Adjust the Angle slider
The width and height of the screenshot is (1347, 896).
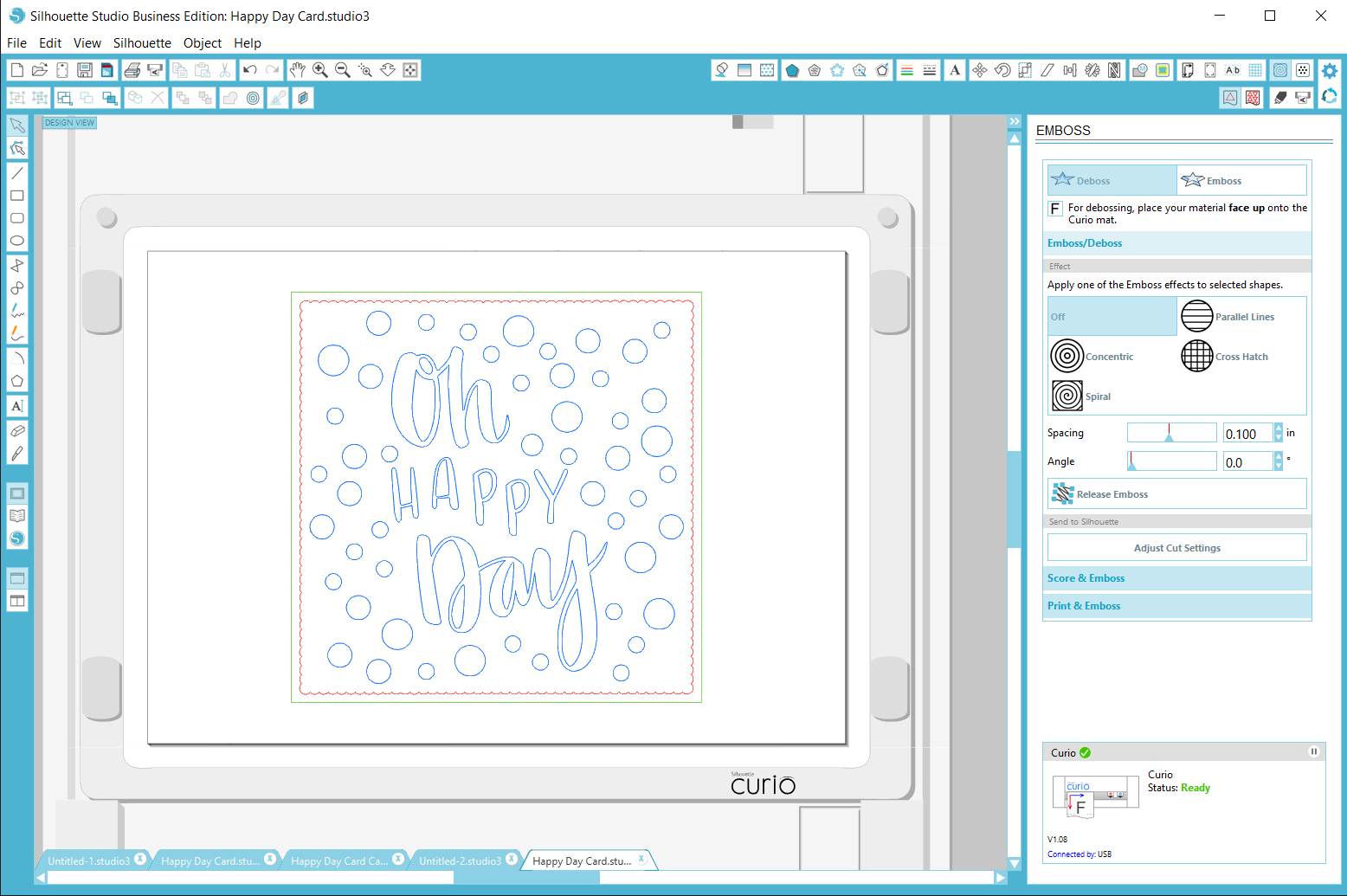click(1172, 461)
